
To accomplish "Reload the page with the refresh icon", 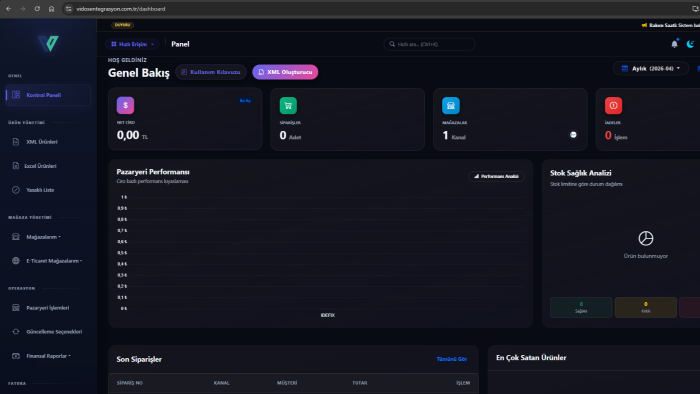I will (37, 9).
